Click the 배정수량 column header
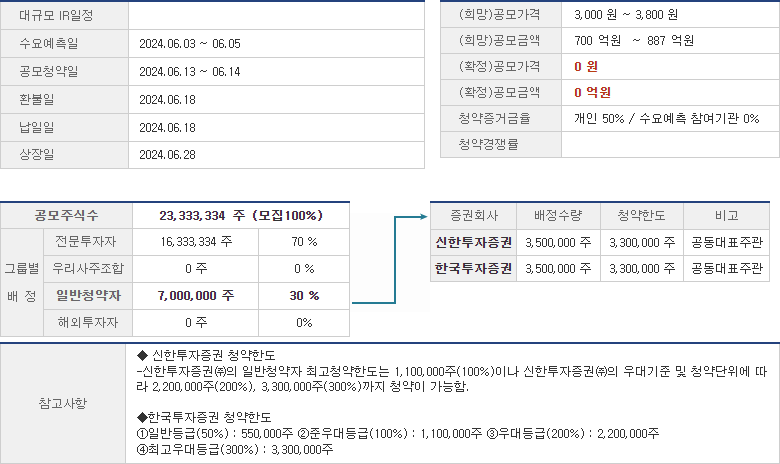The height and width of the screenshot is (464, 780). pos(558,215)
